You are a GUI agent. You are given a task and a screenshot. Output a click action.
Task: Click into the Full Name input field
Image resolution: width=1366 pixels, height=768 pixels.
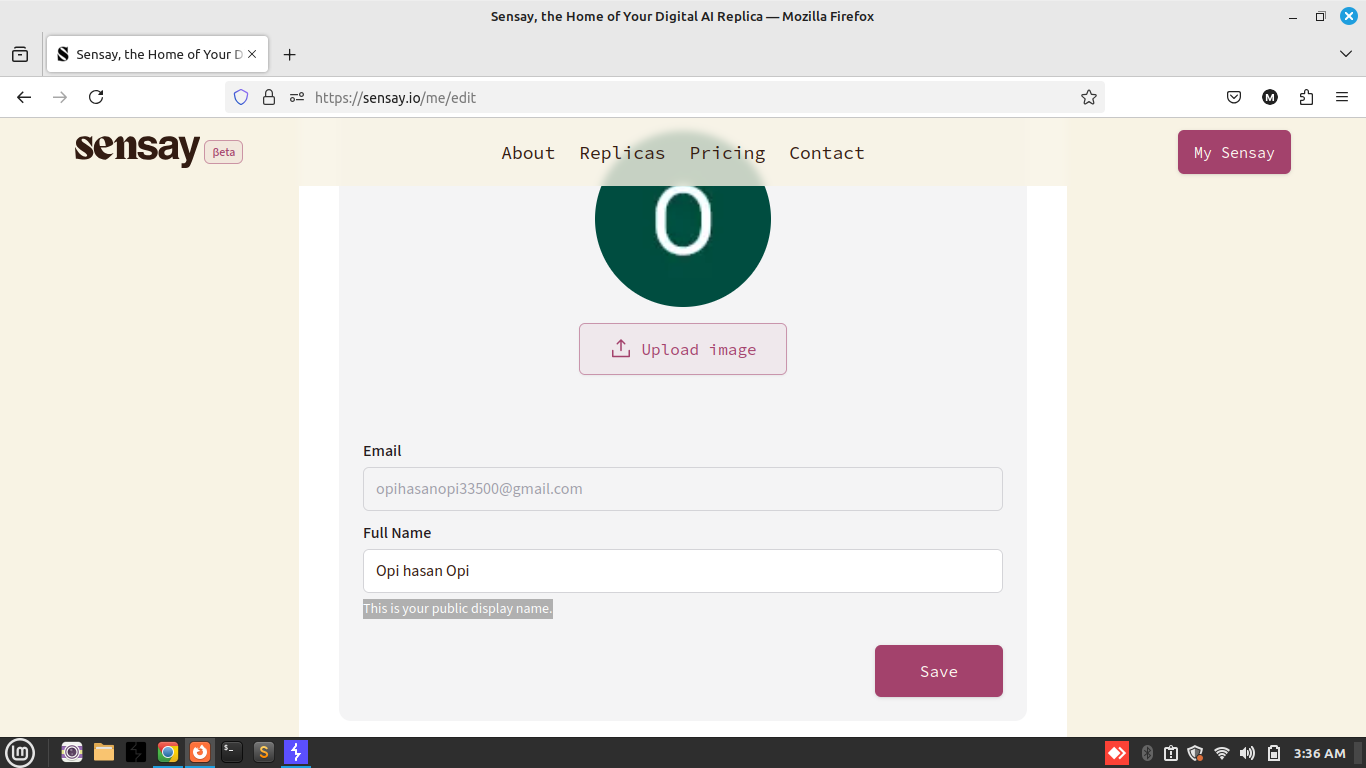pos(682,571)
